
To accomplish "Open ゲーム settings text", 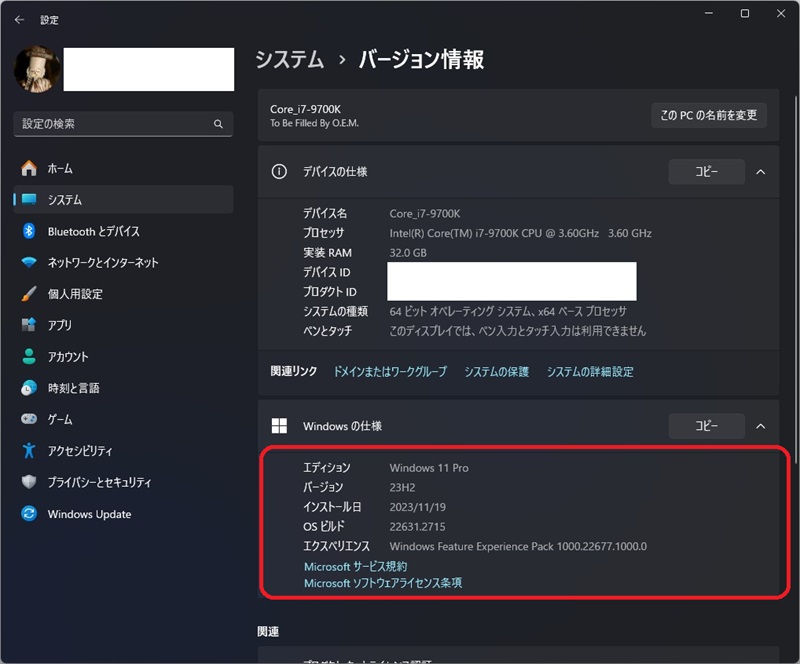I will tap(60, 420).
